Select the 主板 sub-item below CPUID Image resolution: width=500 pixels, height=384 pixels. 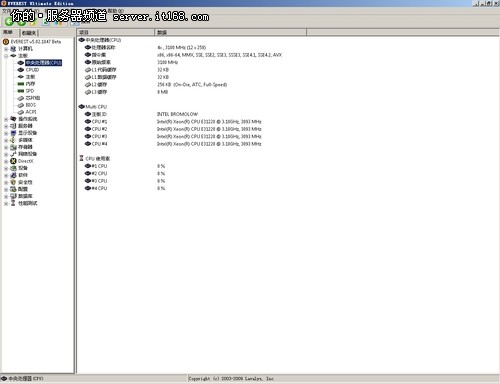pyautogui.click(x=30, y=77)
